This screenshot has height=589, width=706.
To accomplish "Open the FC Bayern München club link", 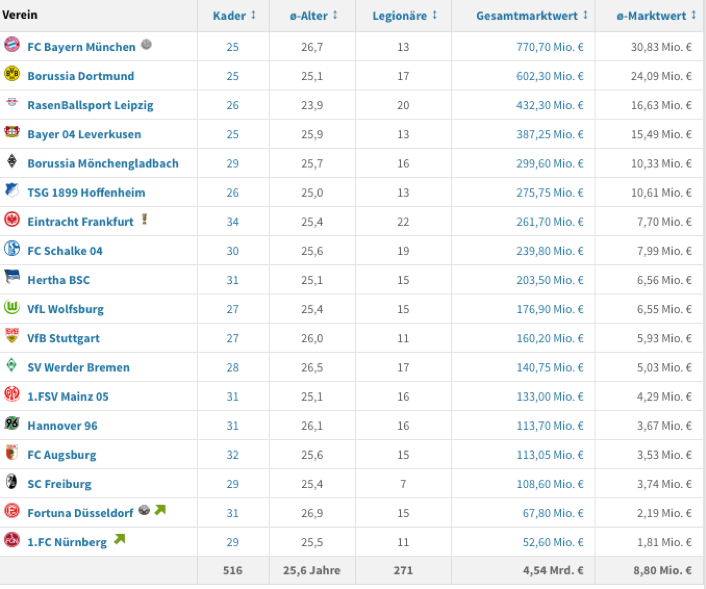I will click(81, 47).
